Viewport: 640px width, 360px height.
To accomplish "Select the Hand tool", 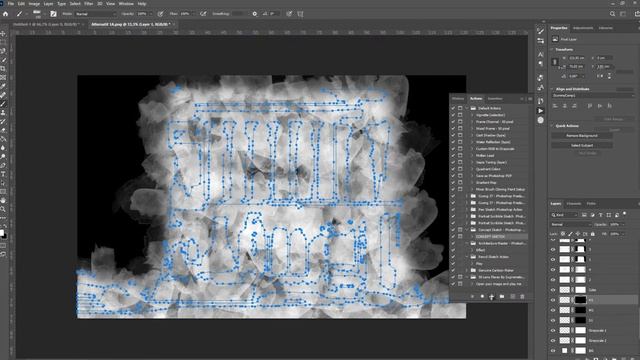I will (x=3, y=200).
